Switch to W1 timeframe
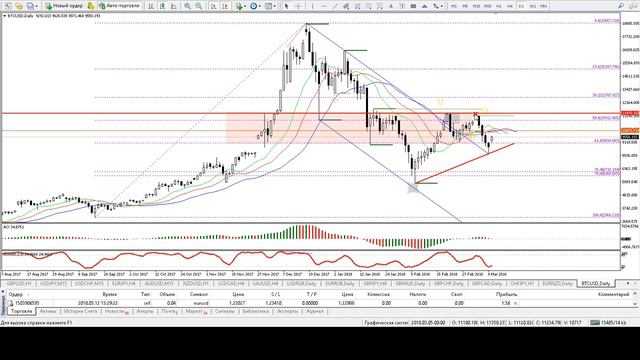The image size is (640, 360). pyautogui.click(x=533, y=6)
